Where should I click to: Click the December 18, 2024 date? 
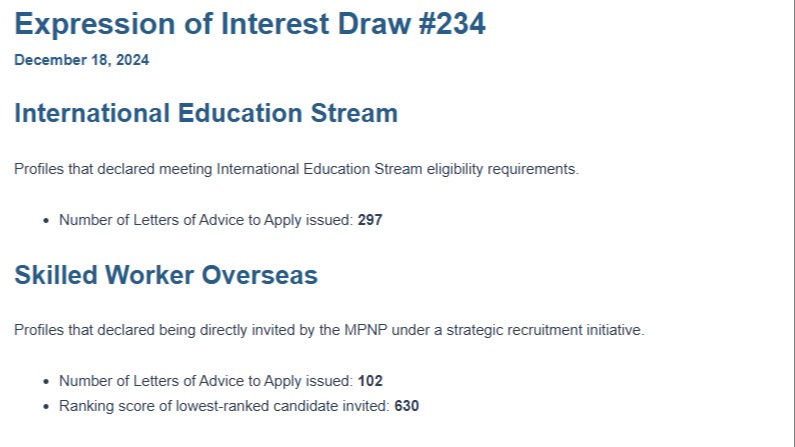pyautogui.click(x=82, y=60)
